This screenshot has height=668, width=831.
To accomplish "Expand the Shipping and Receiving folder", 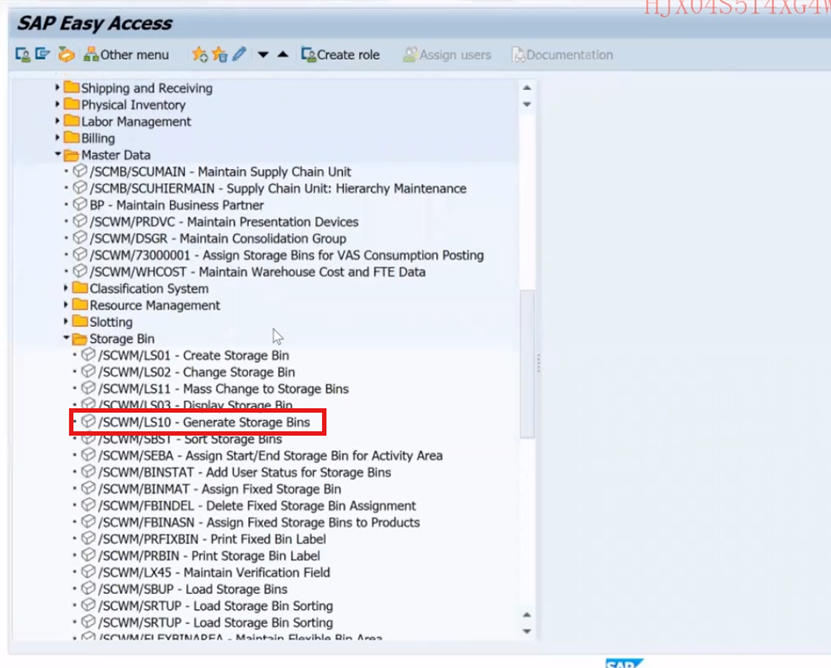I will (x=57, y=88).
